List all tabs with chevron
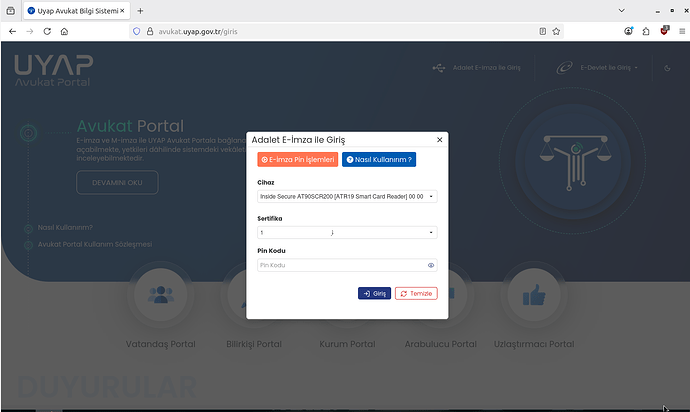Image resolution: width=690 pixels, height=412 pixels. tap(621, 11)
